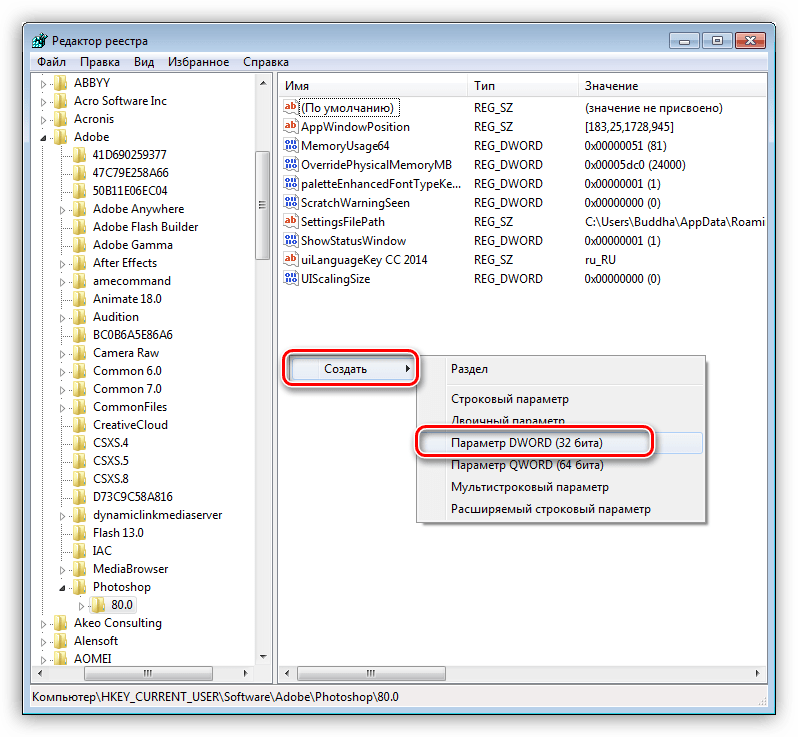Select the D73C9C58A816 registry key

(133, 497)
